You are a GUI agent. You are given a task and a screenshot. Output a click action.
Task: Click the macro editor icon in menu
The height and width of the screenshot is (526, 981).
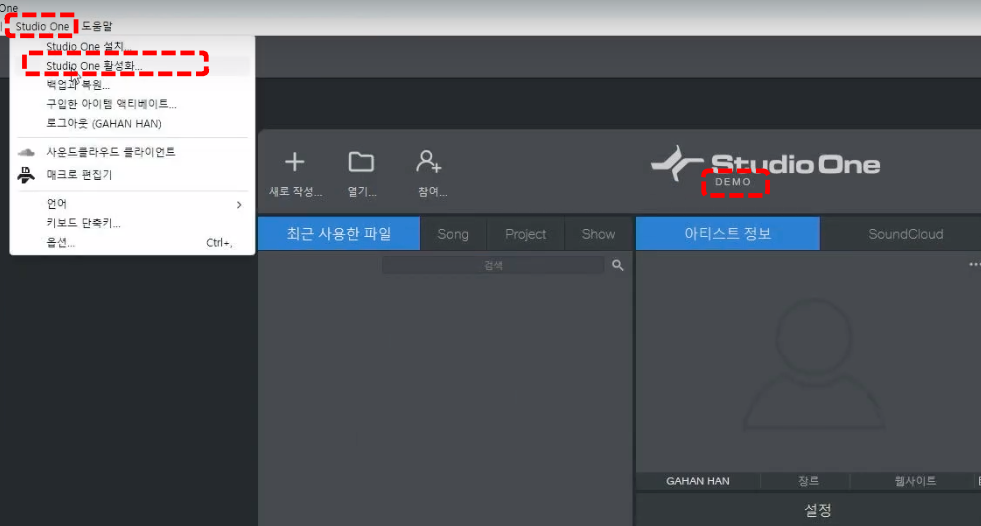26,175
